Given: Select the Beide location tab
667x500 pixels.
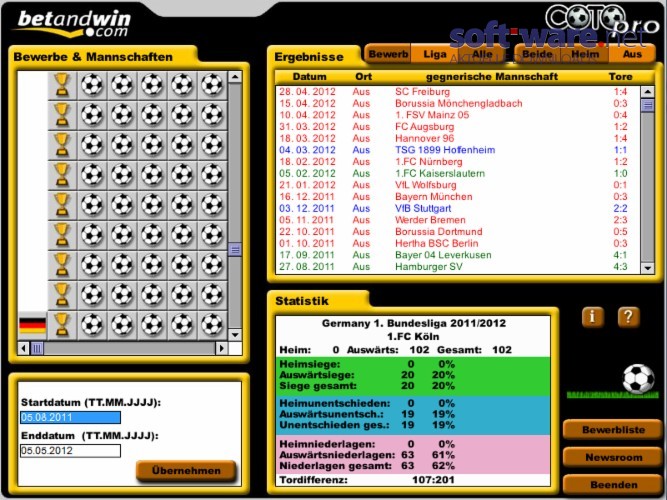Looking at the screenshot, I should pyautogui.click(x=537, y=54).
